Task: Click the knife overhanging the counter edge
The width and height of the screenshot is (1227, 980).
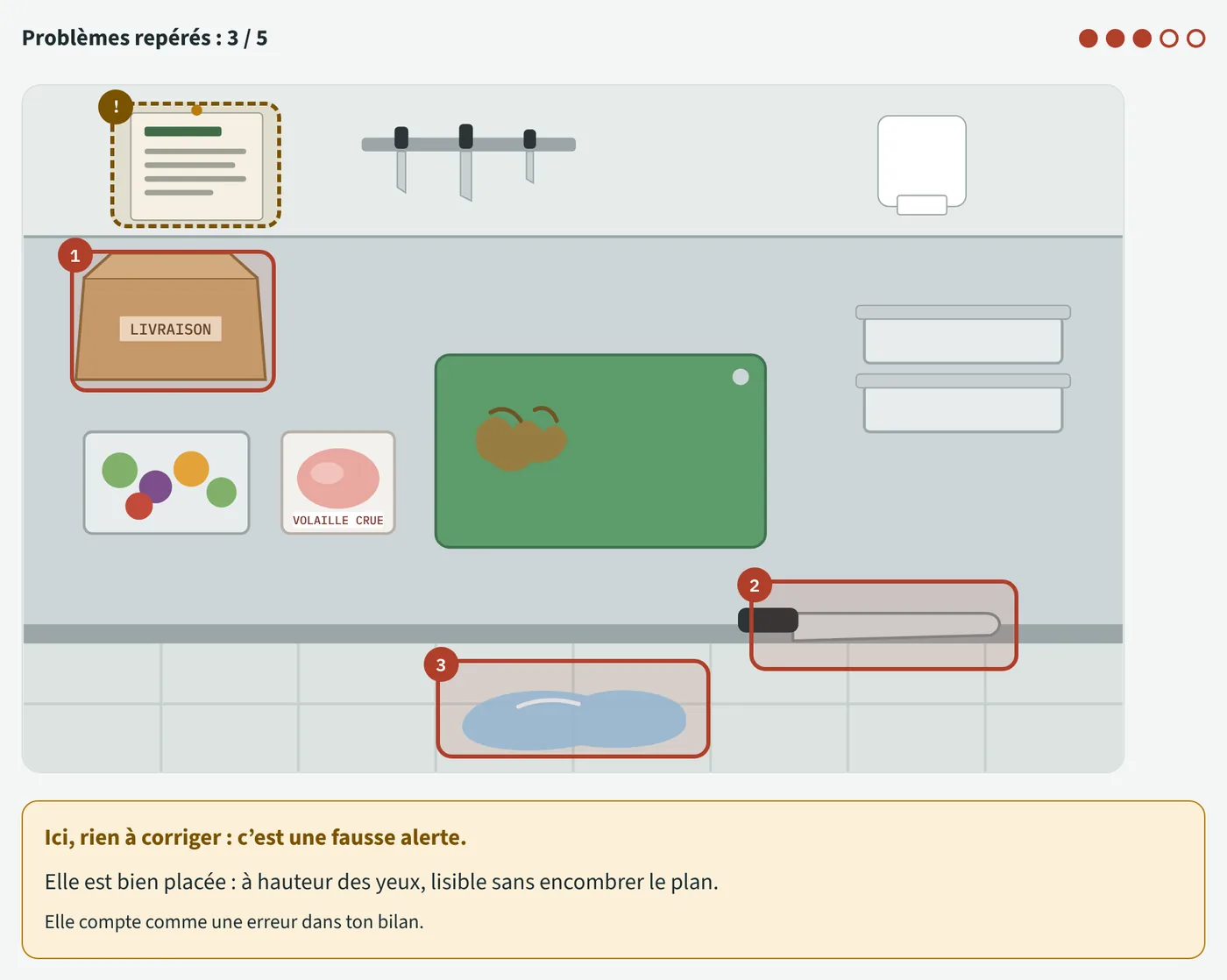Action: pyautogui.click(x=869, y=624)
